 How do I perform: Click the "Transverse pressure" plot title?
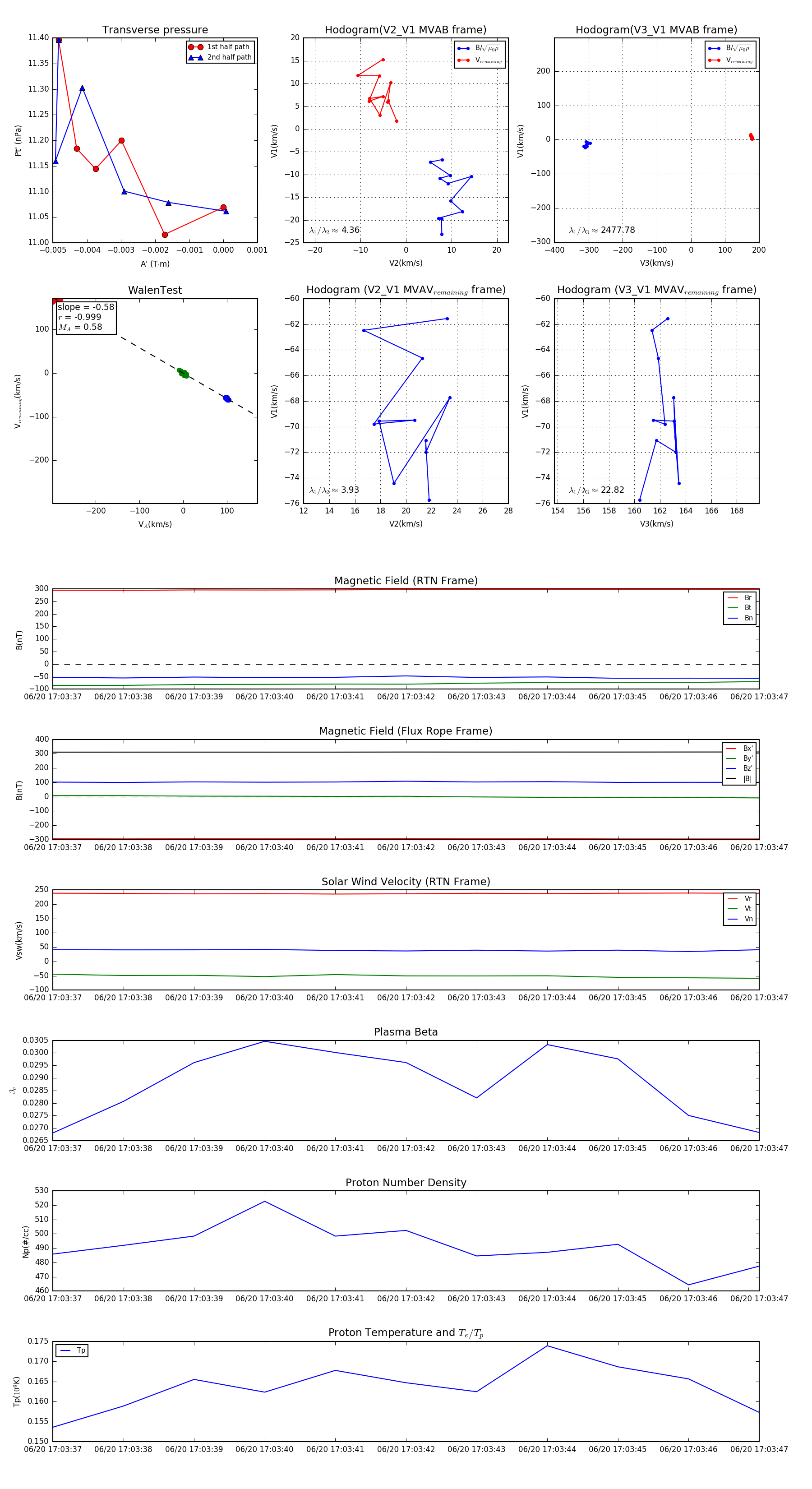tap(155, 30)
